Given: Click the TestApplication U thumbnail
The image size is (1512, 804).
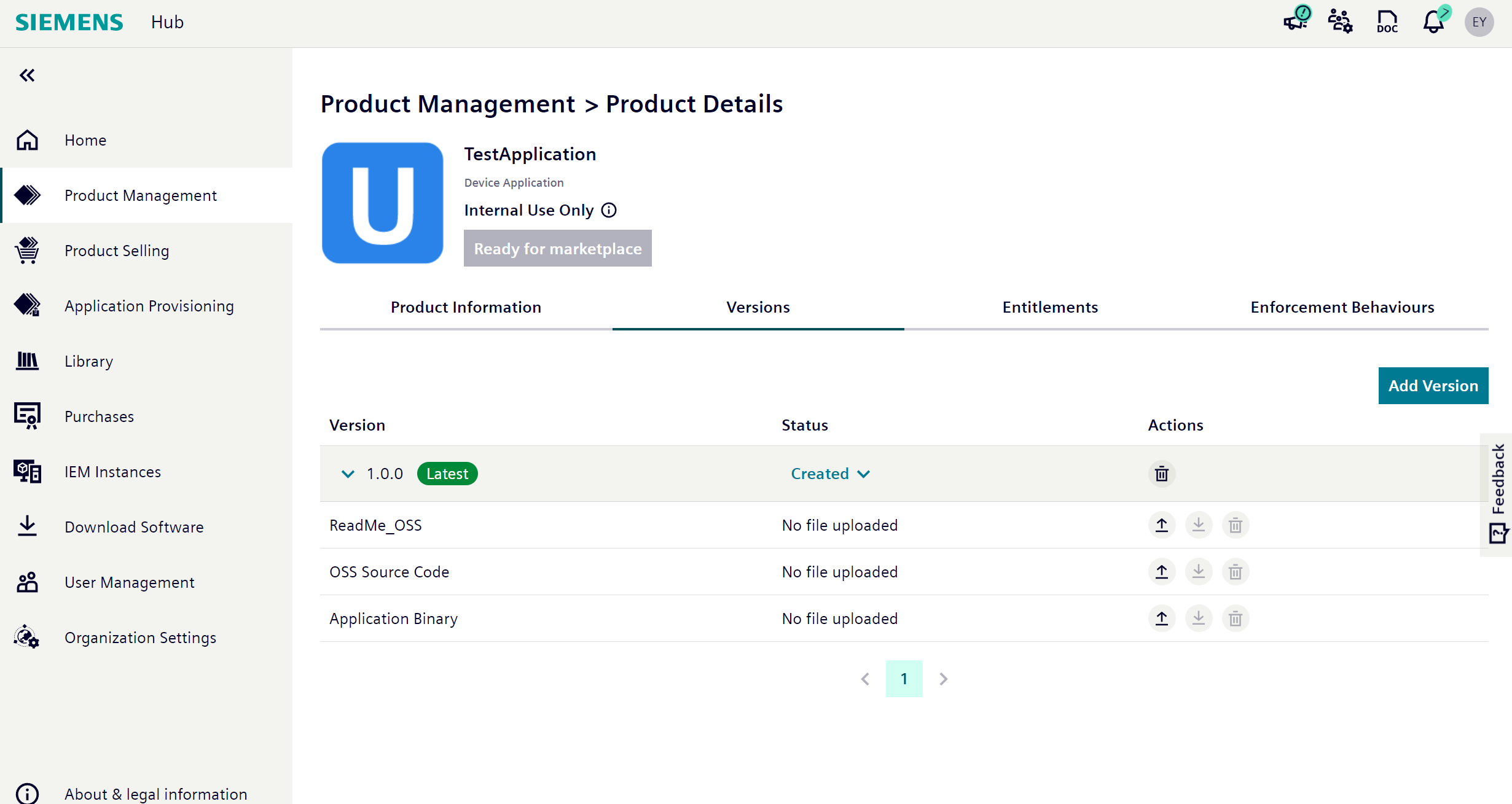Looking at the screenshot, I should tap(382, 203).
